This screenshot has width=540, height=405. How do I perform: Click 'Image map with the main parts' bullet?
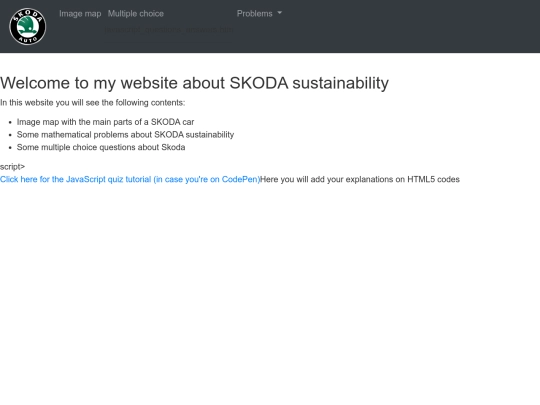(x=105, y=122)
